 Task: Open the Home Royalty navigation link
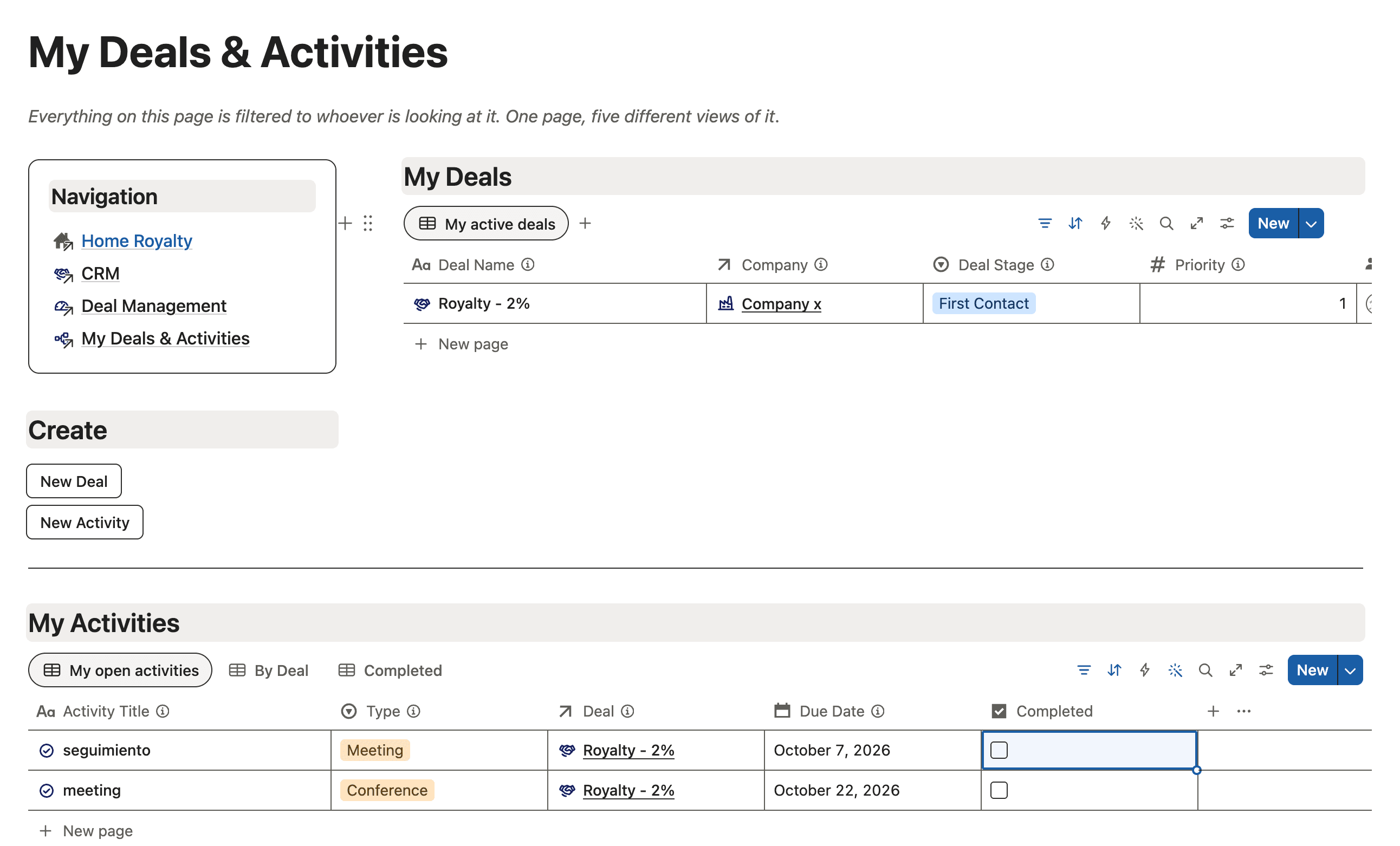(137, 241)
